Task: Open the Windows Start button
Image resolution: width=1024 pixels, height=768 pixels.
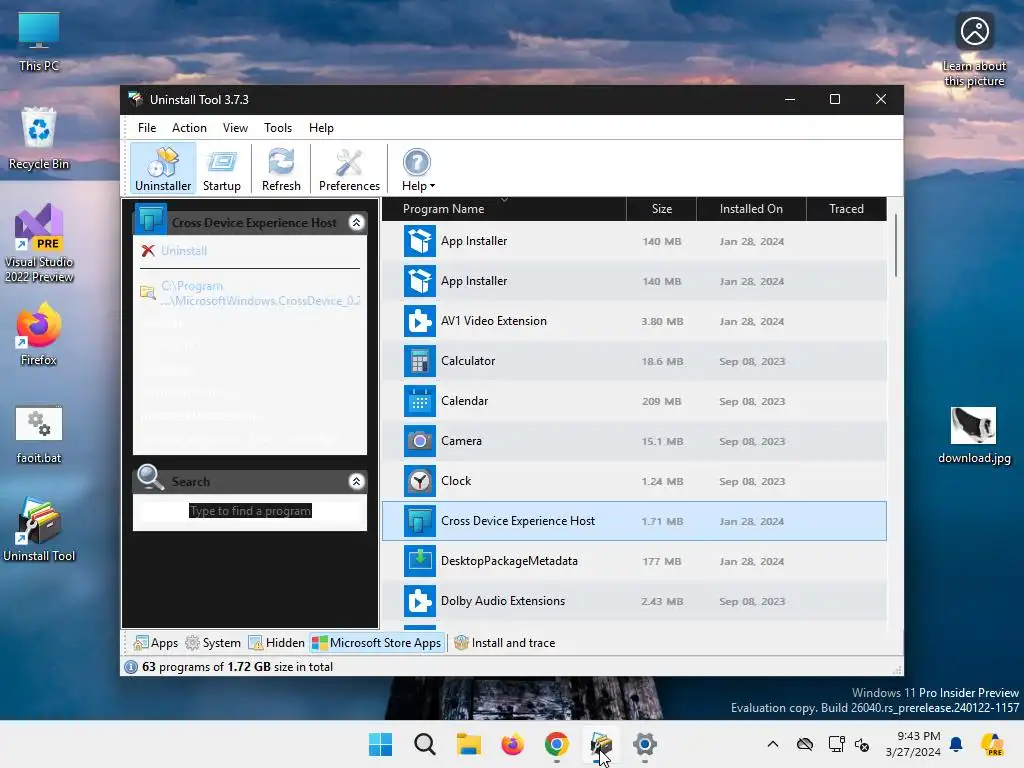Action: click(x=380, y=744)
